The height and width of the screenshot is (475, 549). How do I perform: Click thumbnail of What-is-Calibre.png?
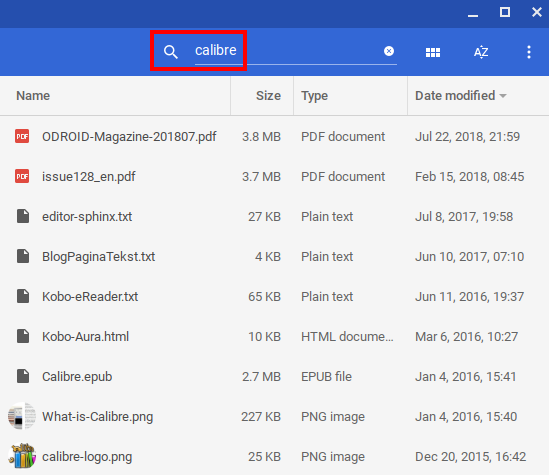click(22, 416)
